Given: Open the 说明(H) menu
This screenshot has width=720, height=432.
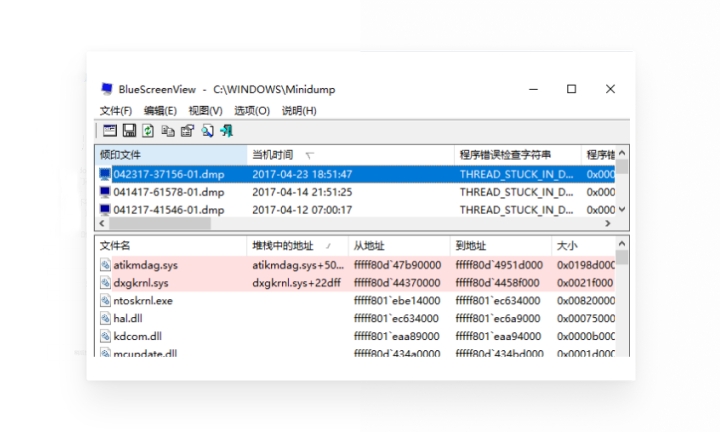Looking at the screenshot, I should 299,111.
